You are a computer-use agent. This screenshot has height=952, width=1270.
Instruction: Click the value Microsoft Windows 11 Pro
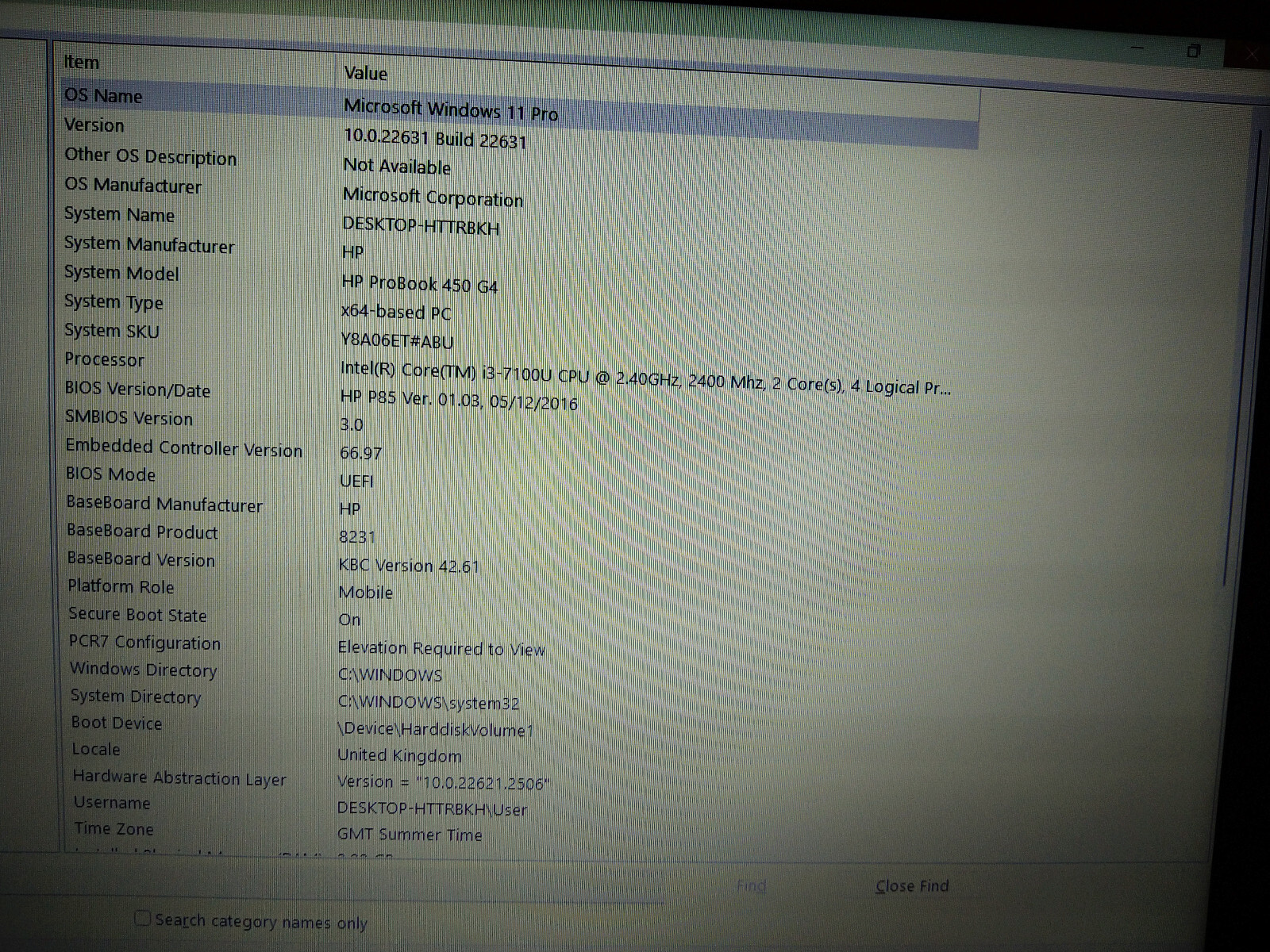pos(451,109)
